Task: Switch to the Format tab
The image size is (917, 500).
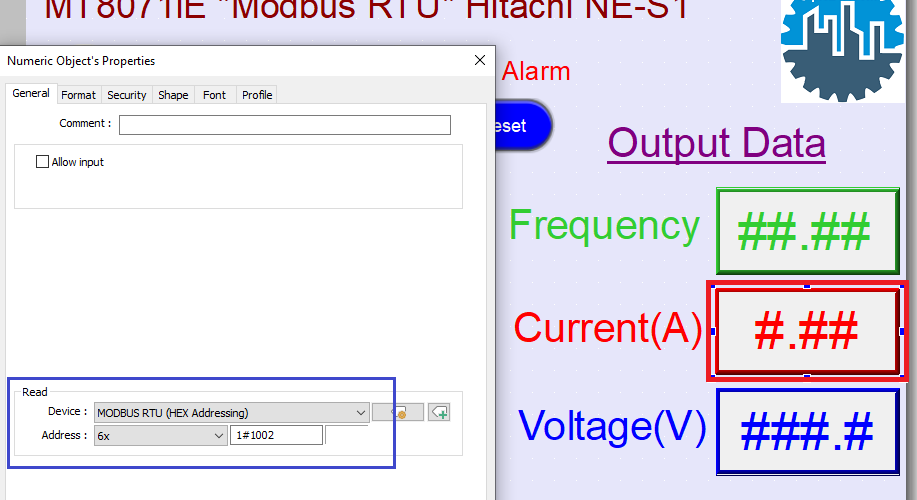Action: tap(78, 95)
